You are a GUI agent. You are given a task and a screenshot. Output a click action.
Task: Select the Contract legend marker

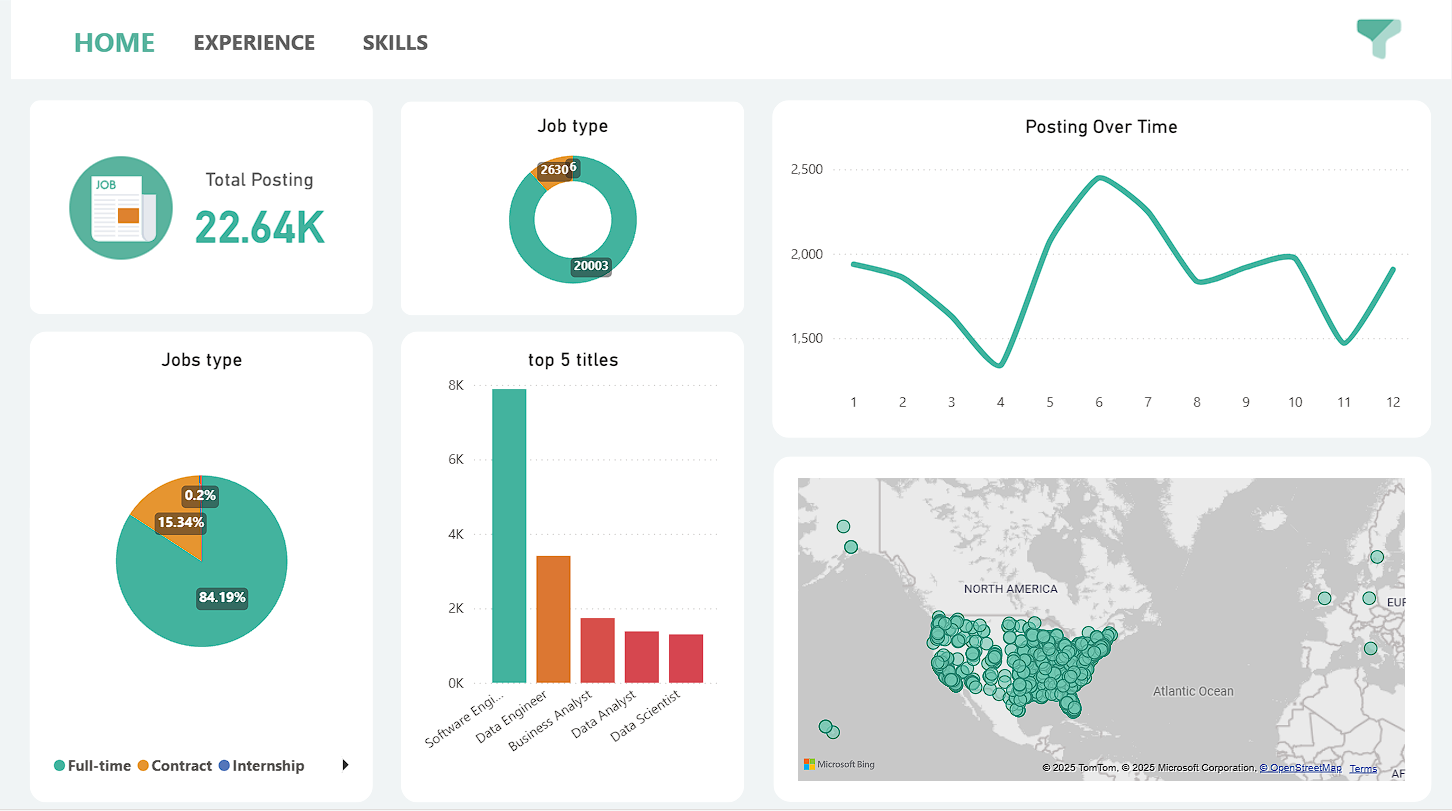coord(143,766)
